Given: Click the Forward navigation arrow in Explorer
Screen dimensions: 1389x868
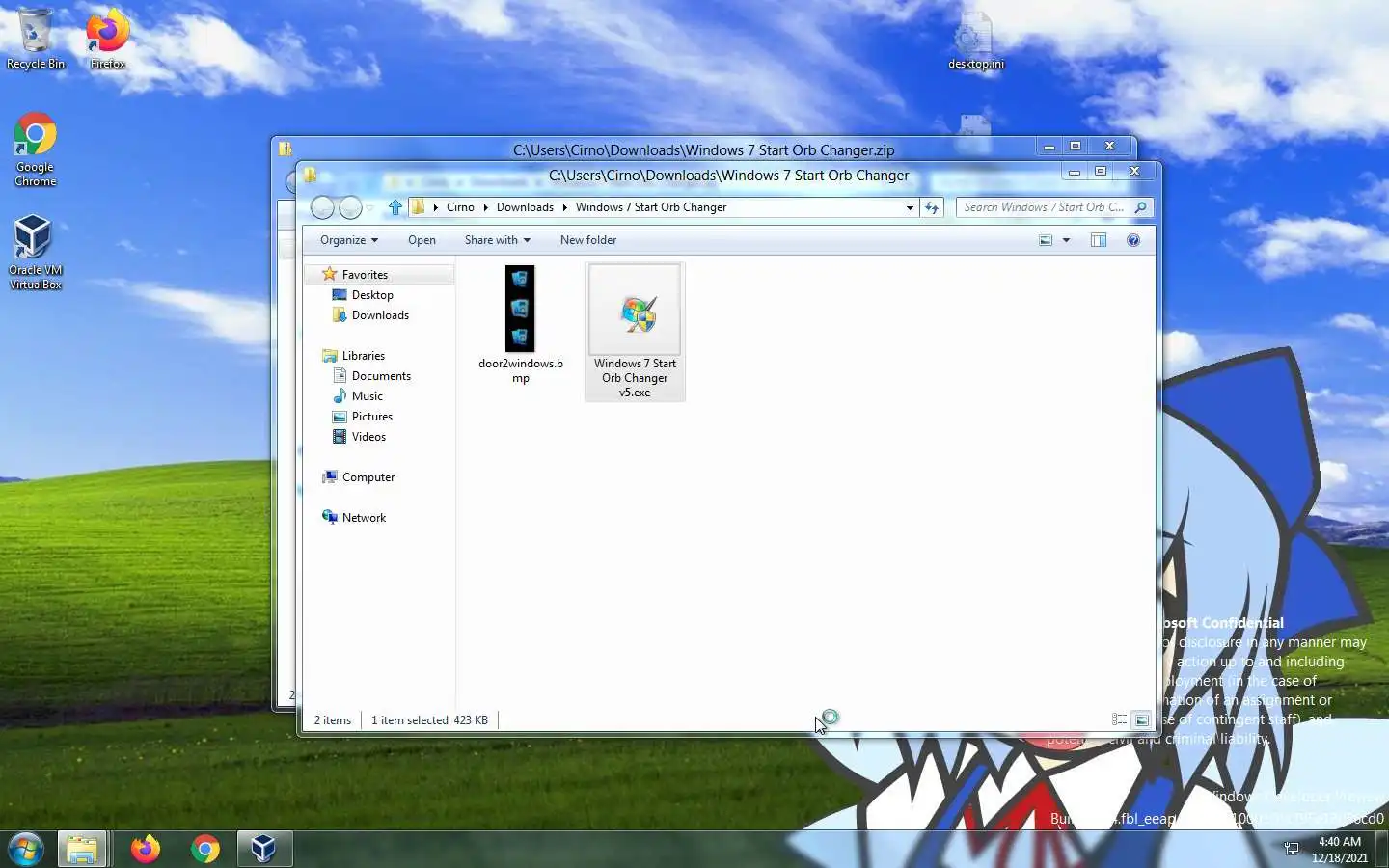Looking at the screenshot, I should [x=350, y=207].
